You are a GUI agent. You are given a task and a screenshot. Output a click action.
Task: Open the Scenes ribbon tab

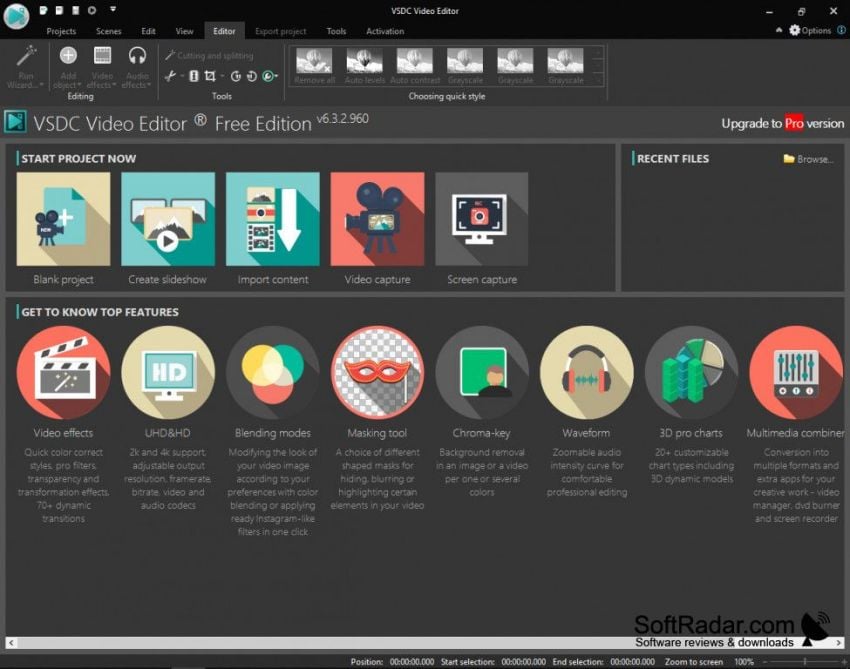[x=108, y=31]
